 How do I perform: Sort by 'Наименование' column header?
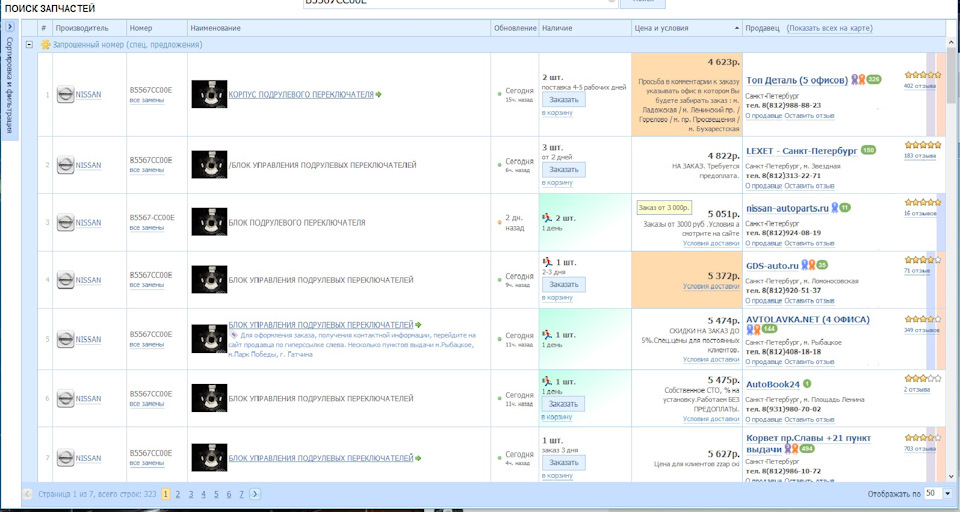(339, 28)
